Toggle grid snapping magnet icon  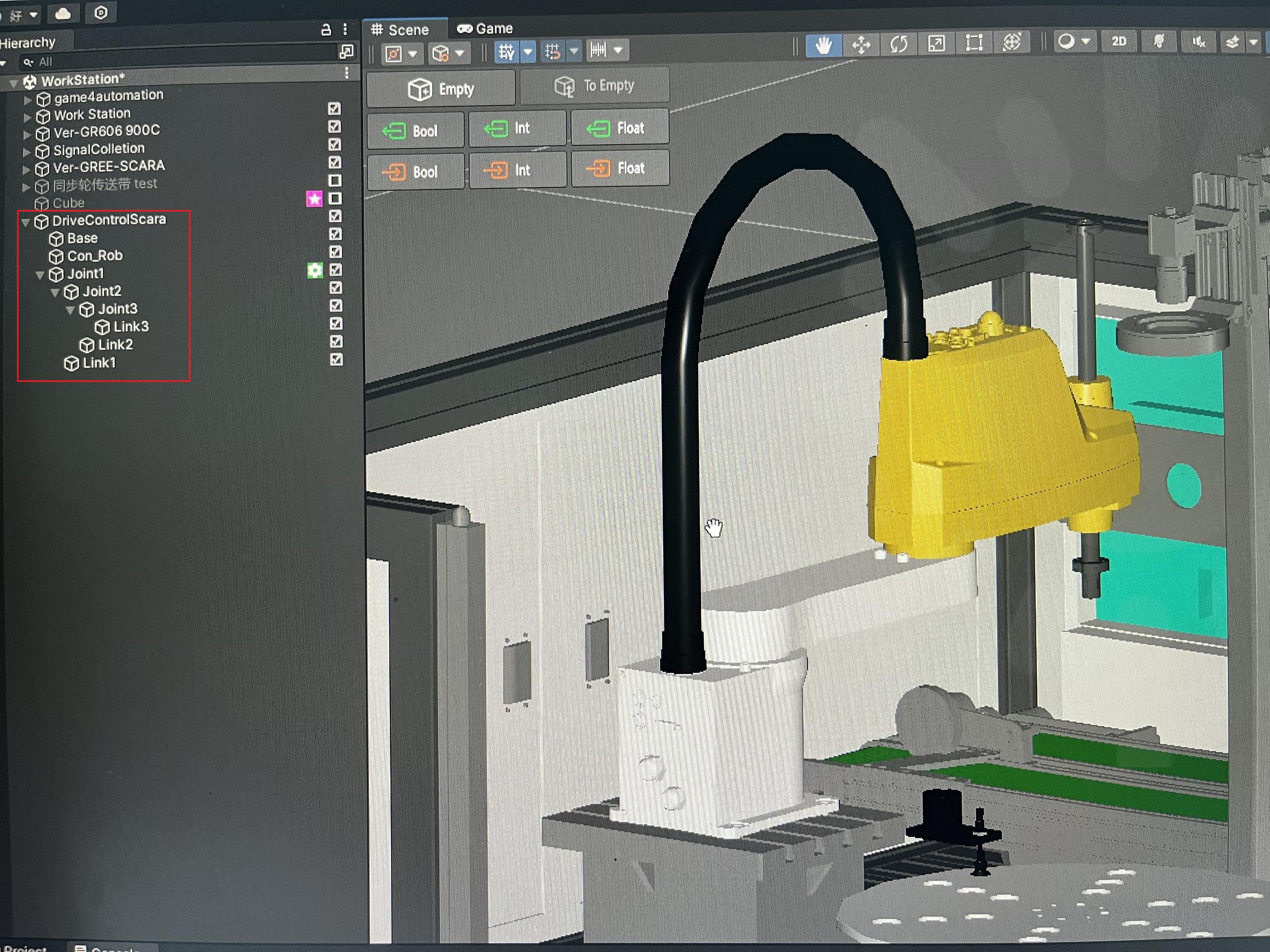552,52
